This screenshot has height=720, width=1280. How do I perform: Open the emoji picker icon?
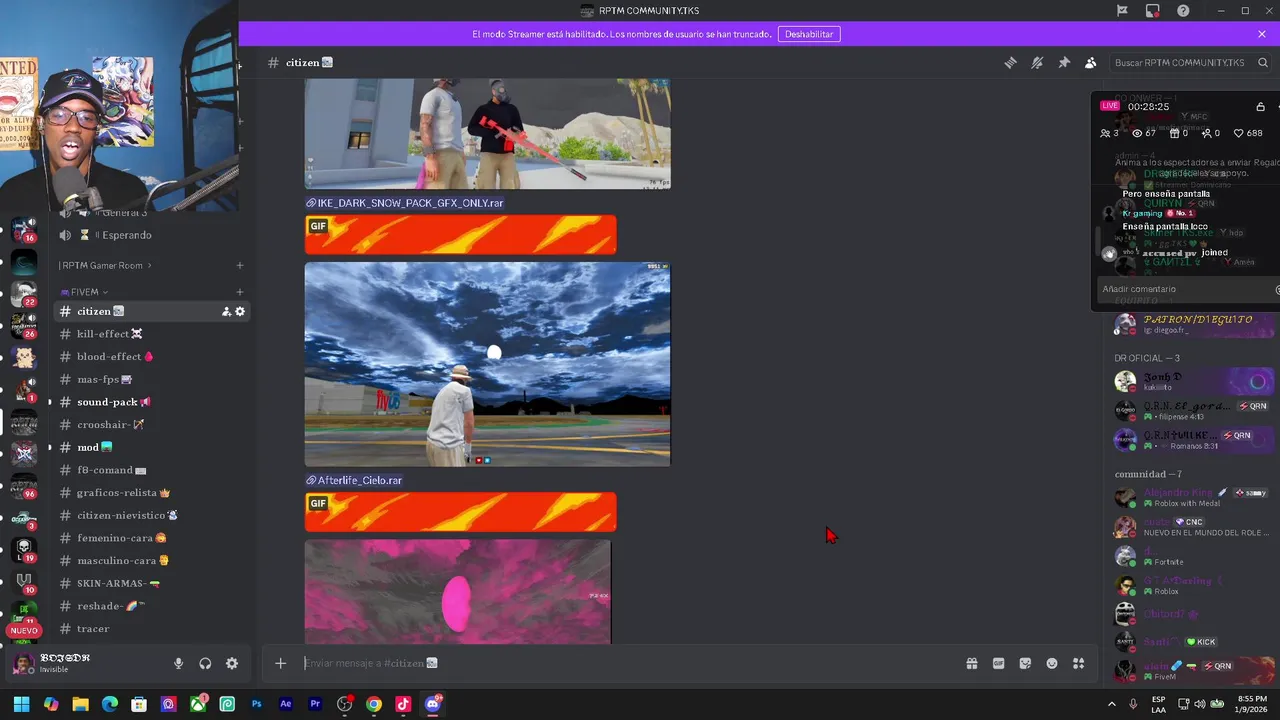click(x=1052, y=663)
